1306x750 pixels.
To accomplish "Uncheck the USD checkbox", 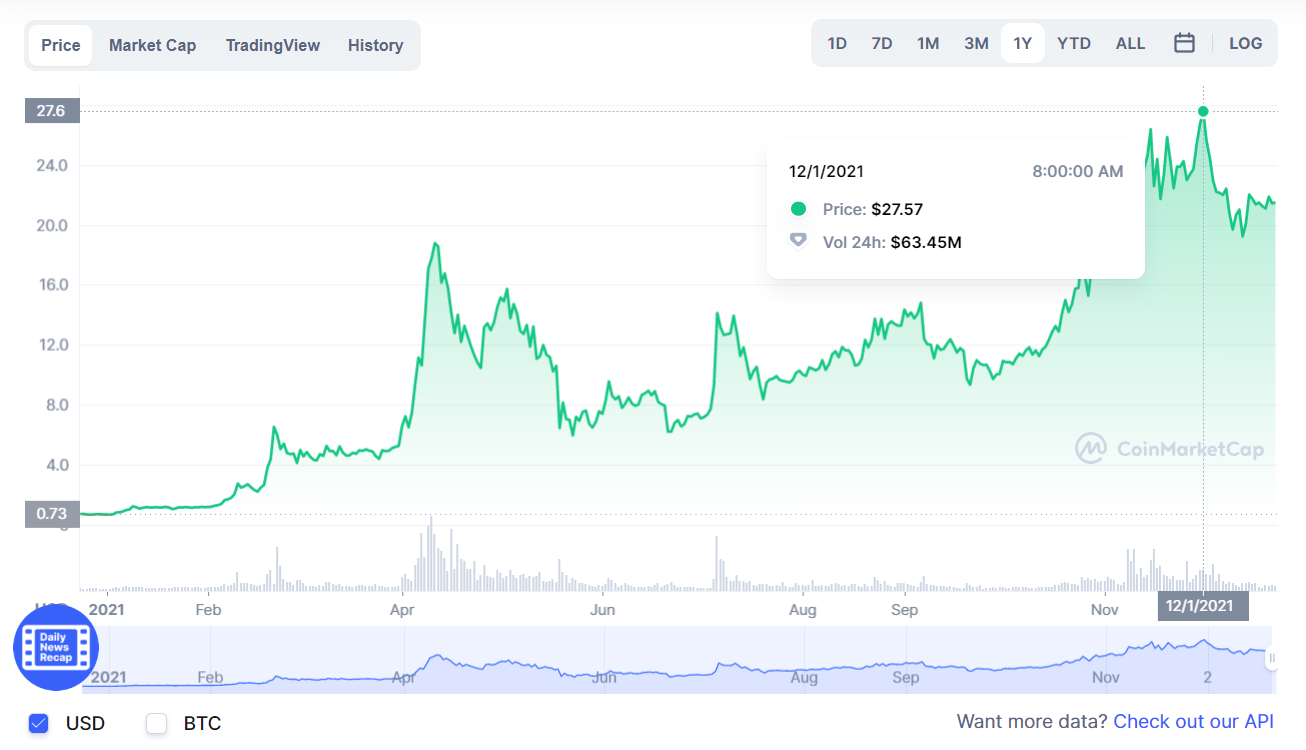I will [x=39, y=723].
